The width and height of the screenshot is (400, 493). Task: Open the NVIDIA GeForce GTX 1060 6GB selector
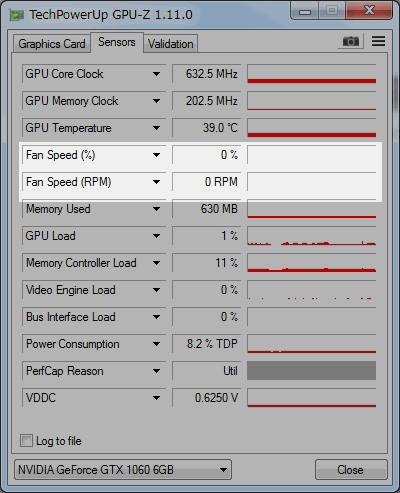123,470
